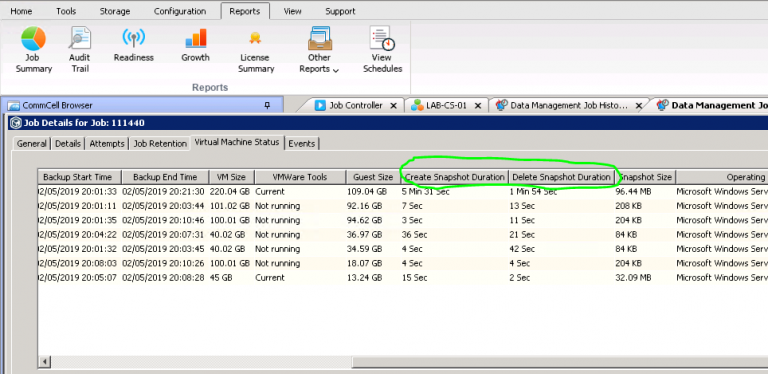
Task: Close the Job Controller tab
Action: tap(393, 106)
